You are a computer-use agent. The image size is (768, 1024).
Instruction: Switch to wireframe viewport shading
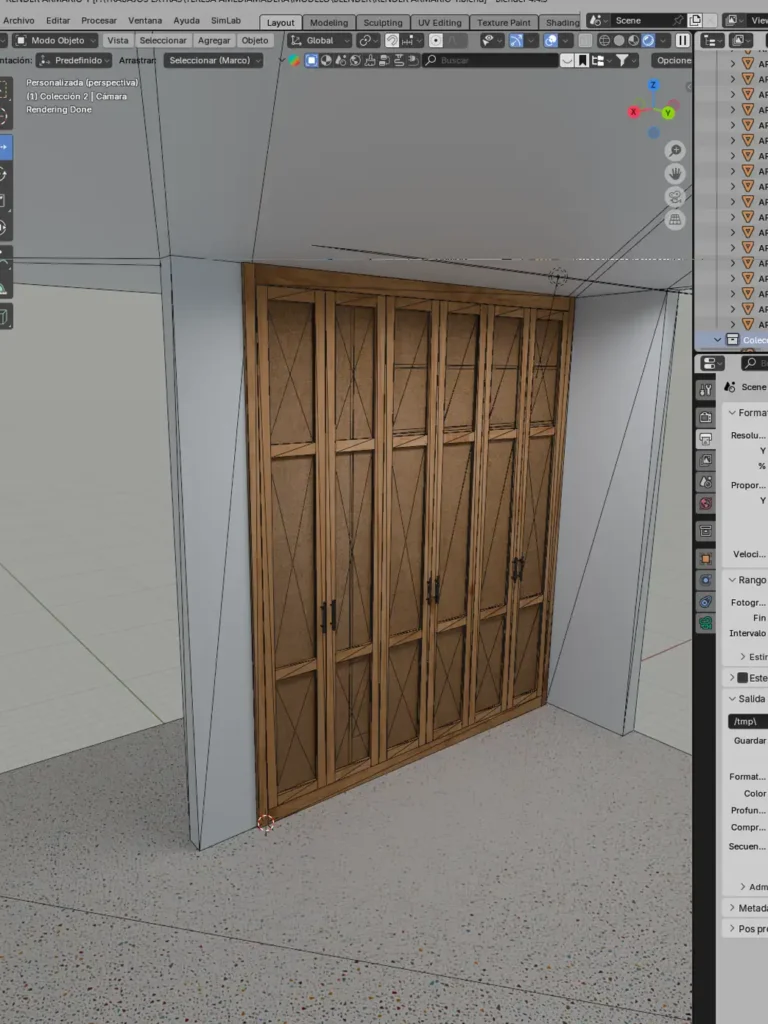[605, 40]
